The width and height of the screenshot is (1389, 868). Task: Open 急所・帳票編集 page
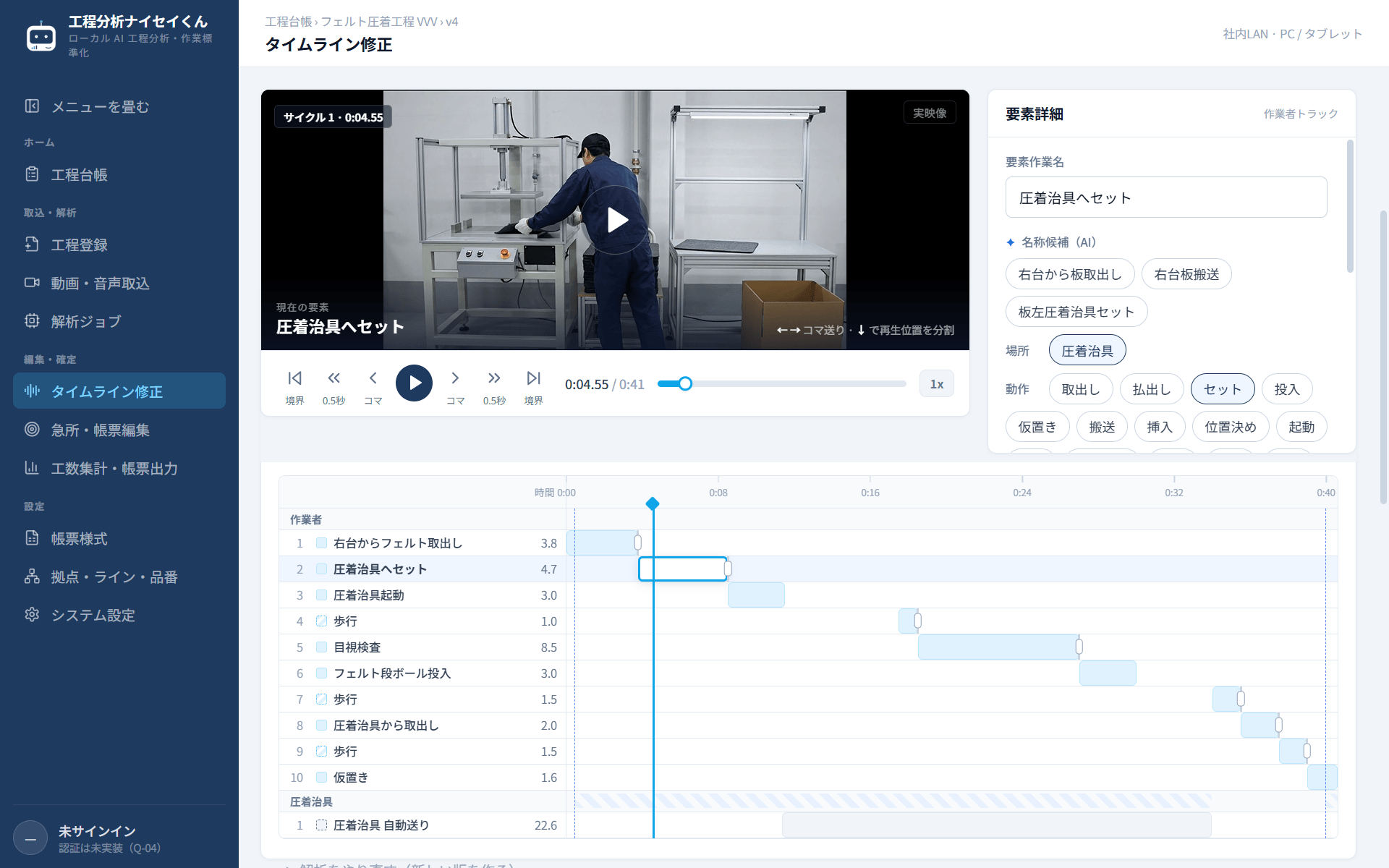119,430
